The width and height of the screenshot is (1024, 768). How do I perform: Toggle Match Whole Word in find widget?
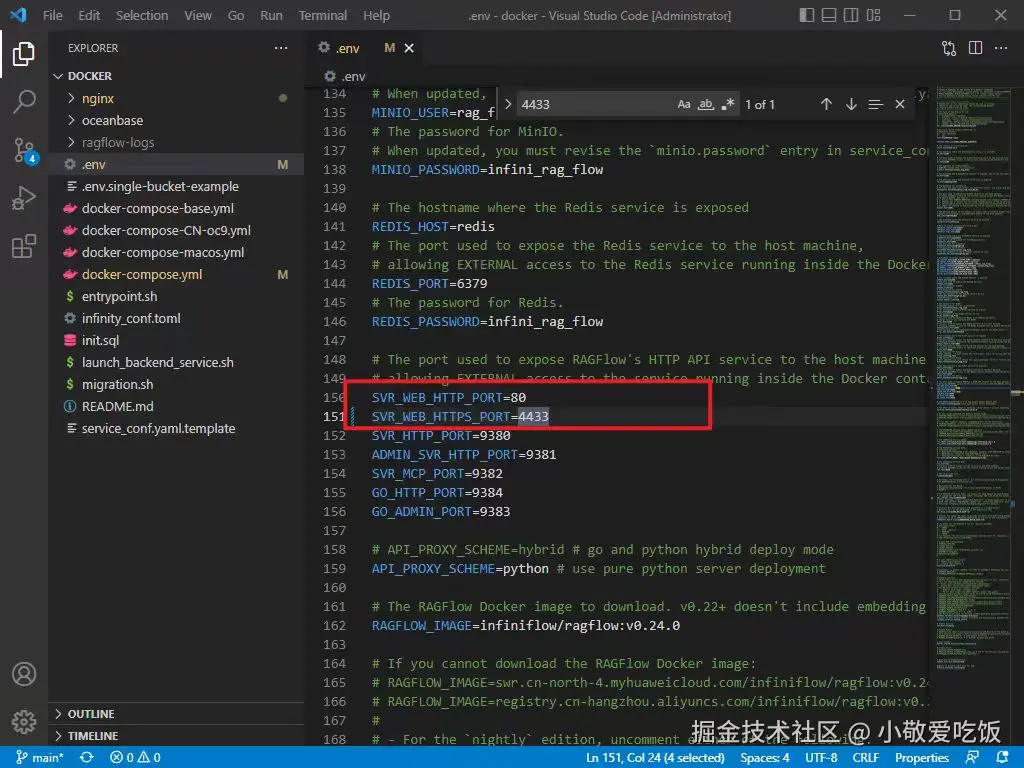click(x=706, y=104)
